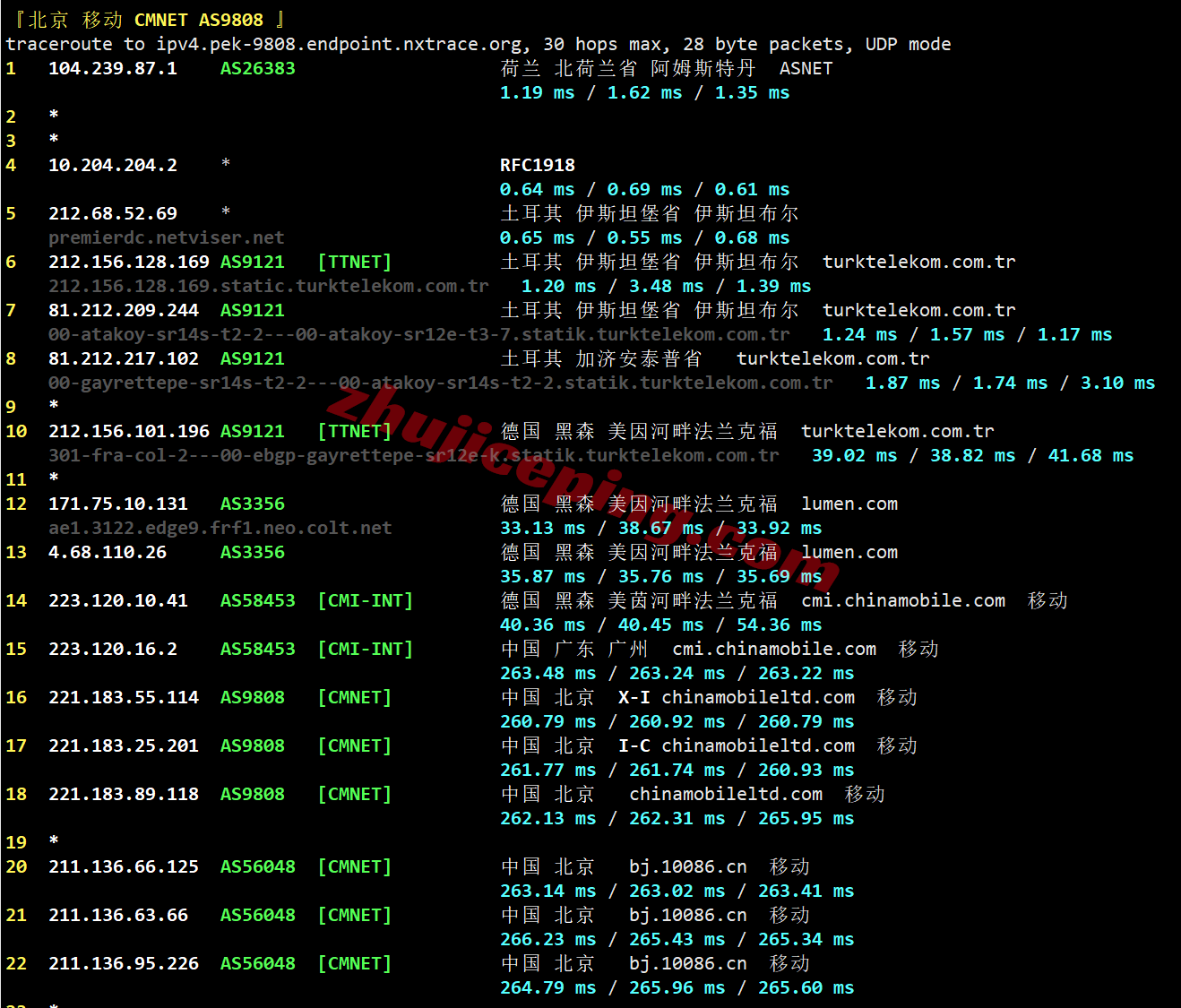Select hop 18 IP 221.183.89.118
Image resolution: width=1181 pixels, height=1008 pixels.
click(124, 794)
